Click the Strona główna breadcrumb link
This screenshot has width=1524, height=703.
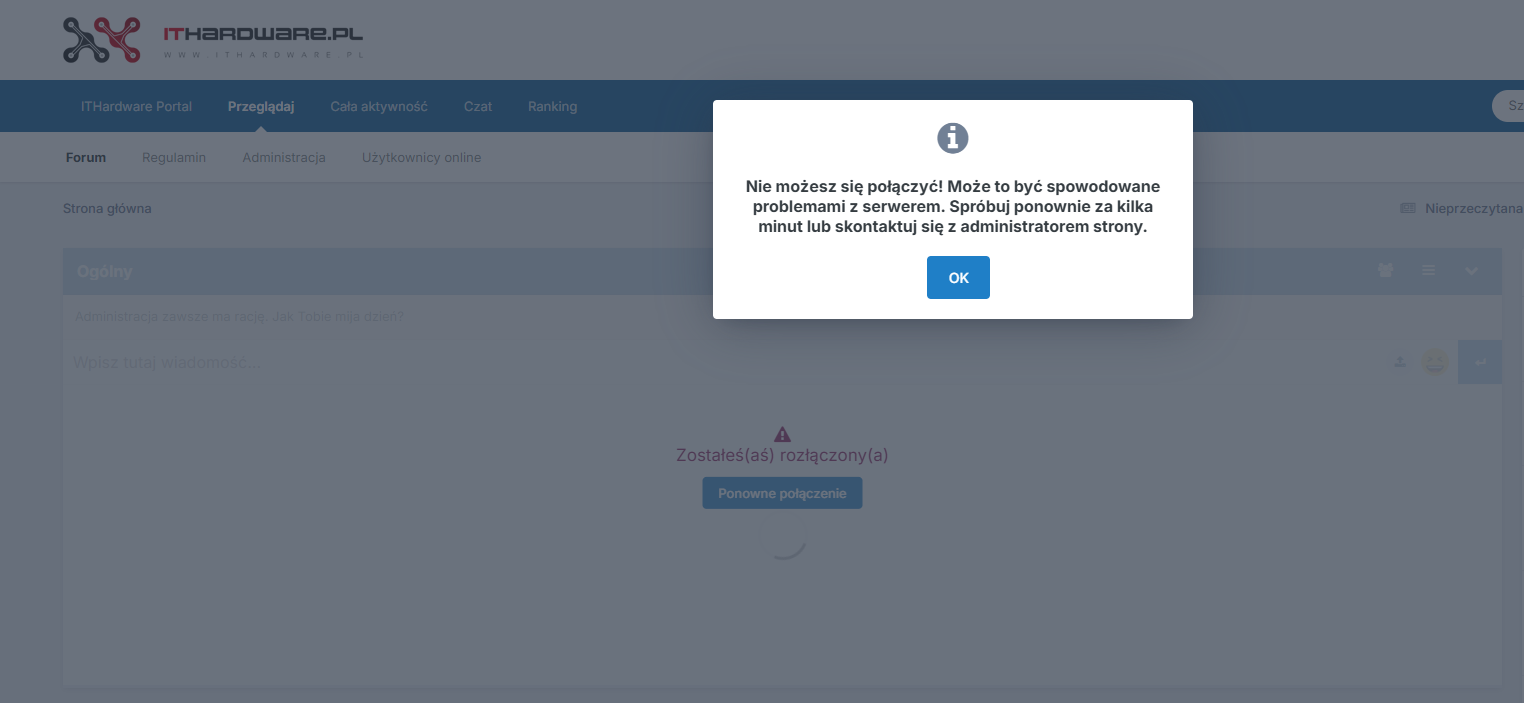[107, 208]
